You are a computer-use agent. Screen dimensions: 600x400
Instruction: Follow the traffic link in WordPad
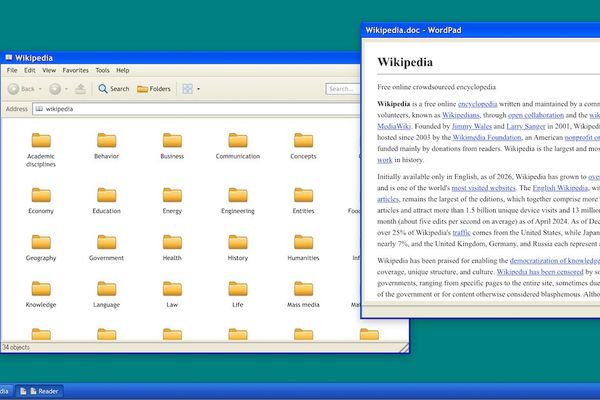[x=461, y=233]
